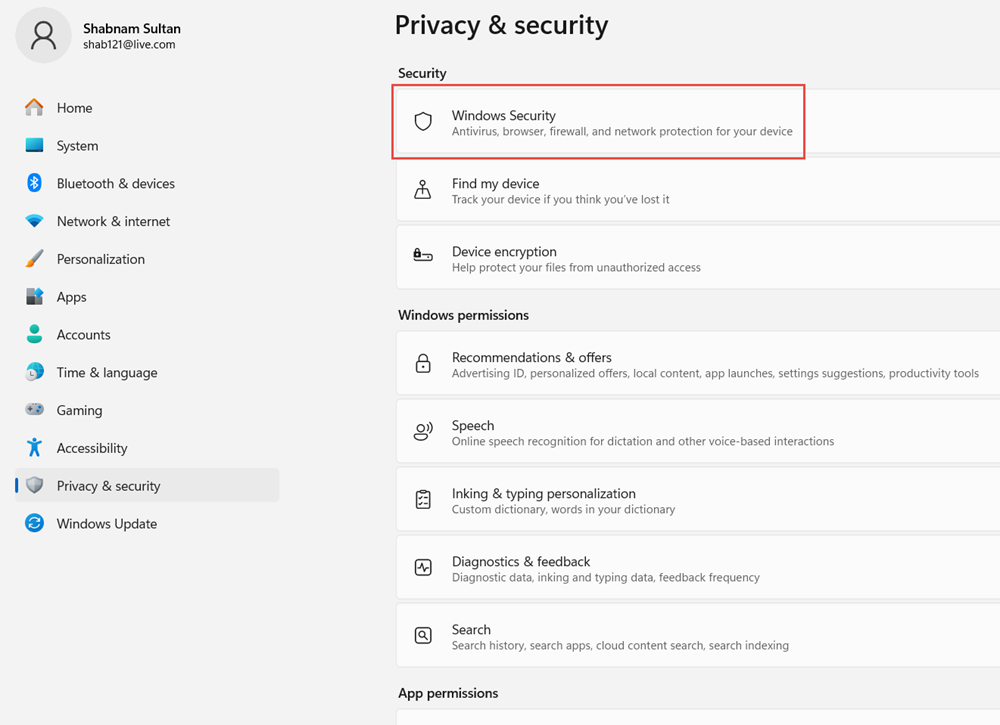The width and height of the screenshot is (1000, 725).
Task: Open Windows Security option
Action: click(x=698, y=121)
